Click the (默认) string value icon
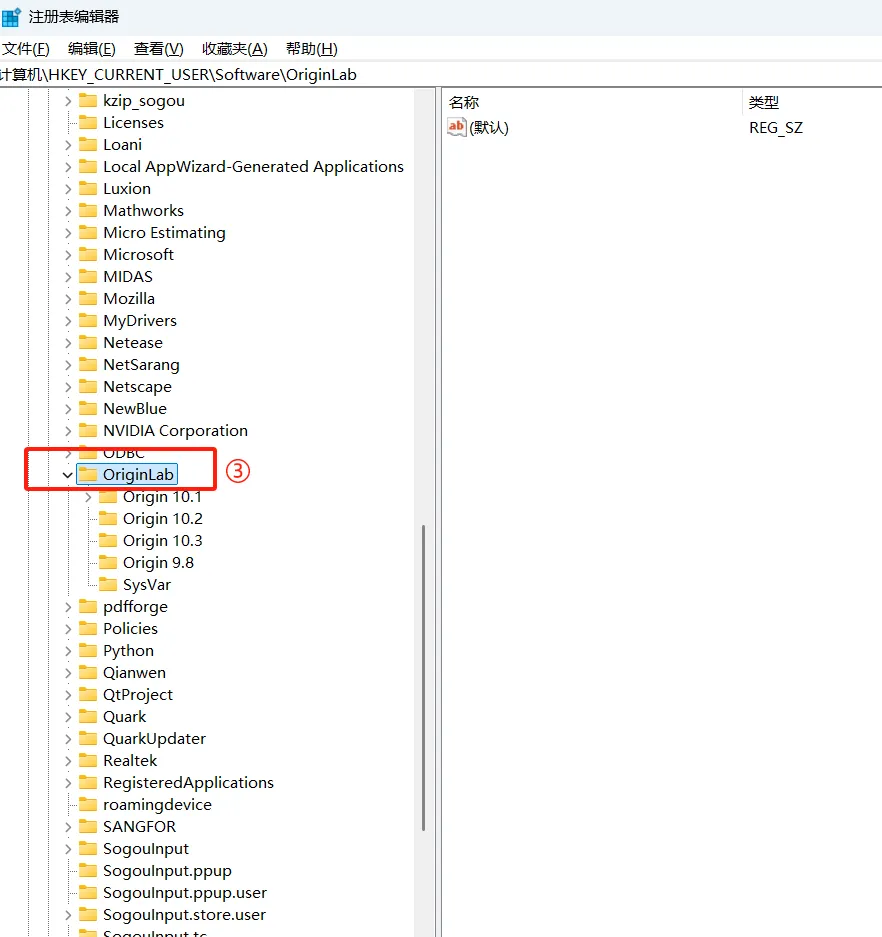This screenshot has height=937, width=882. [x=457, y=127]
